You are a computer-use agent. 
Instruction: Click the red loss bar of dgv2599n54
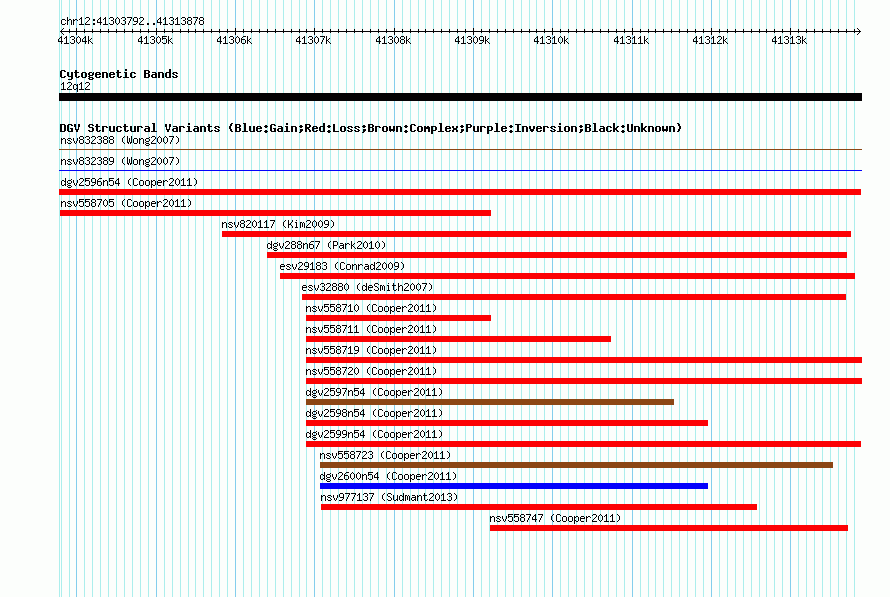tap(583, 444)
